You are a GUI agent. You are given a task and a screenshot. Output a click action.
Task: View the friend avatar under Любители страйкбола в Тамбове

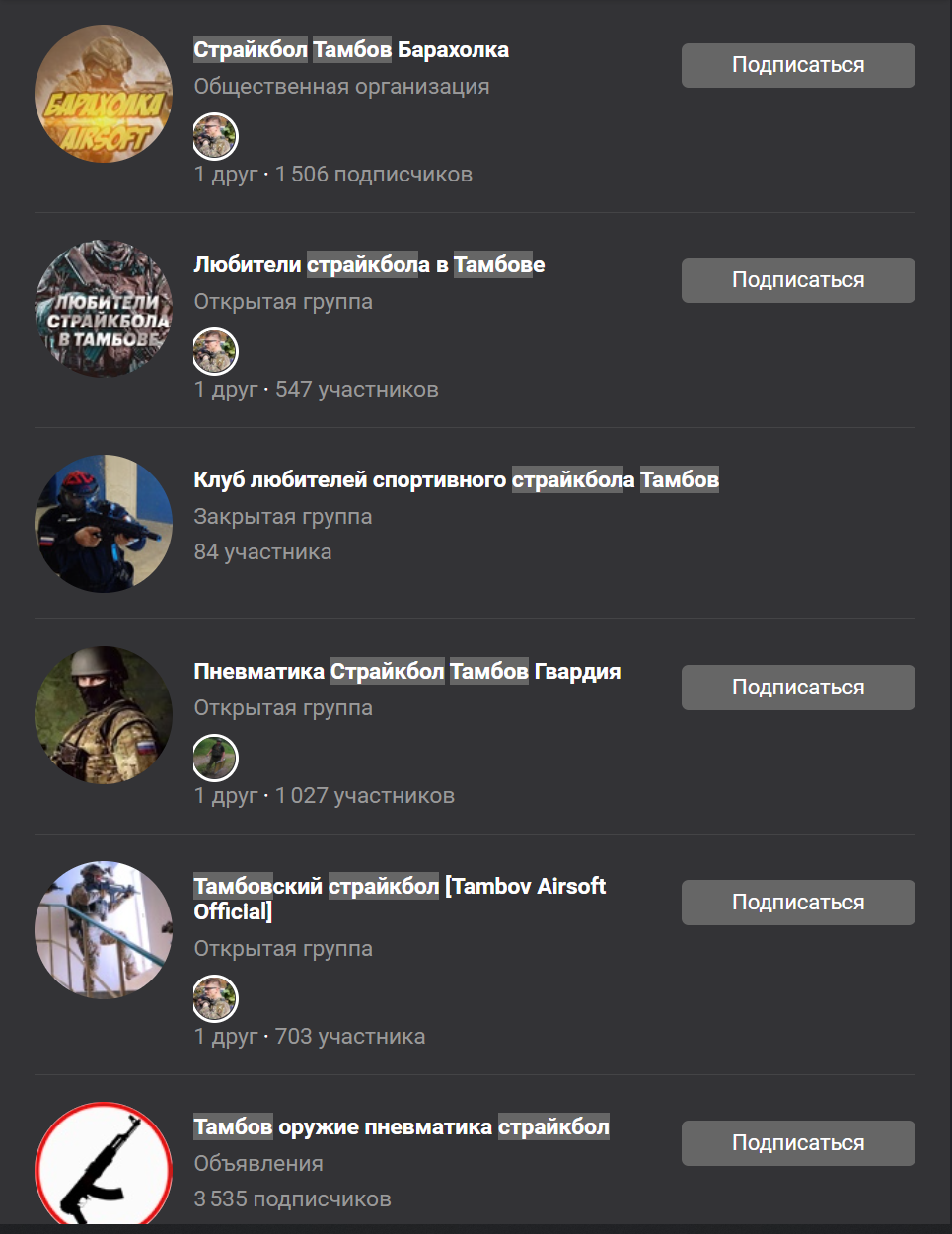215,351
